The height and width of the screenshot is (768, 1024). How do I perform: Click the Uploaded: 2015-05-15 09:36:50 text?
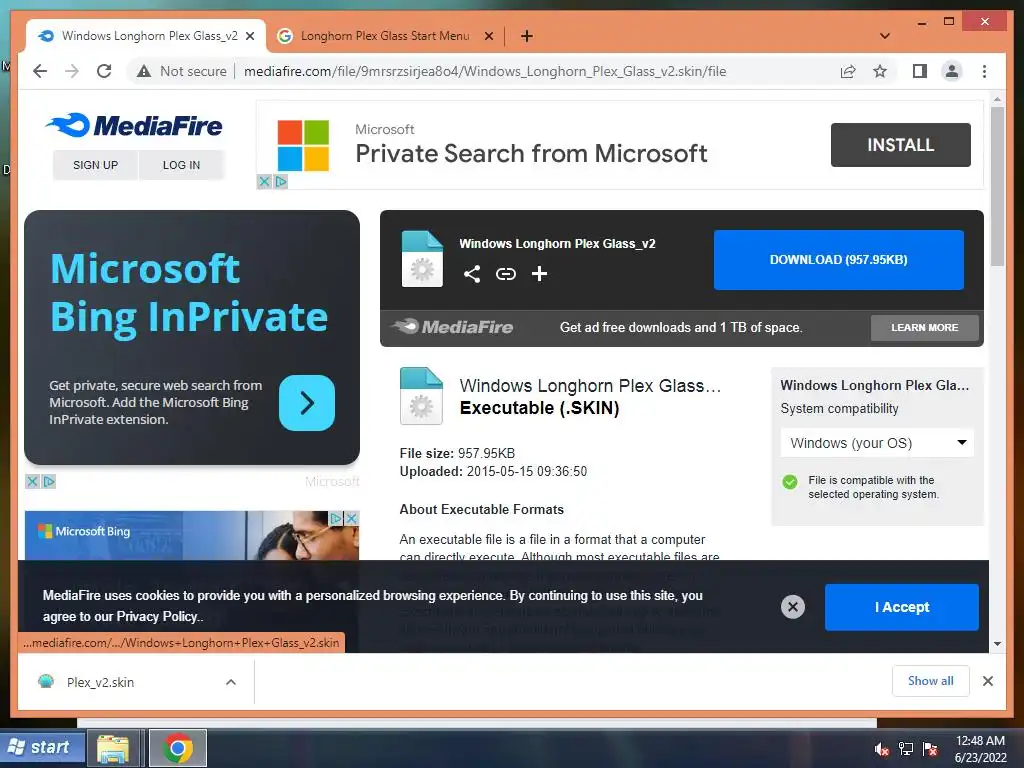tap(493, 472)
